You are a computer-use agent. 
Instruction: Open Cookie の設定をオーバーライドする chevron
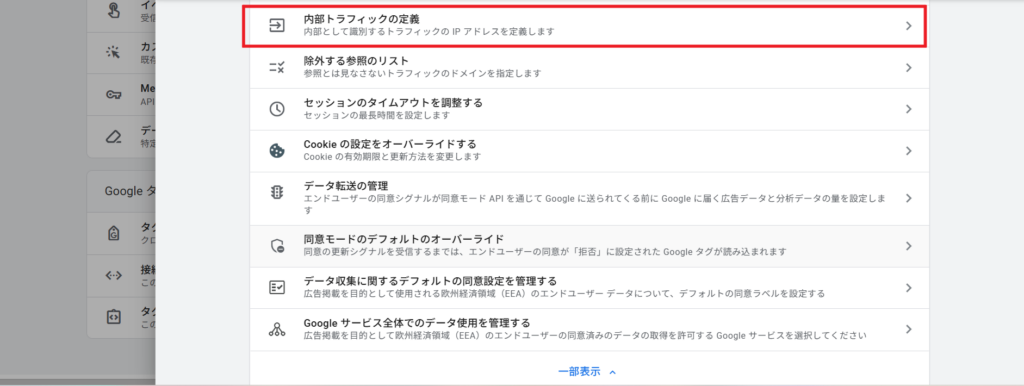point(908,151)
